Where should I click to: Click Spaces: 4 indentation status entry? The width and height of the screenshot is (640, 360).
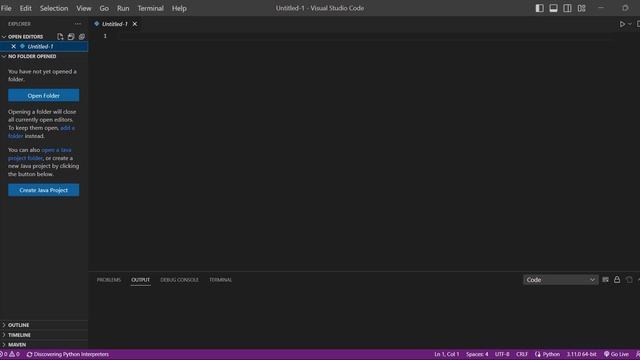coord(477,354)
